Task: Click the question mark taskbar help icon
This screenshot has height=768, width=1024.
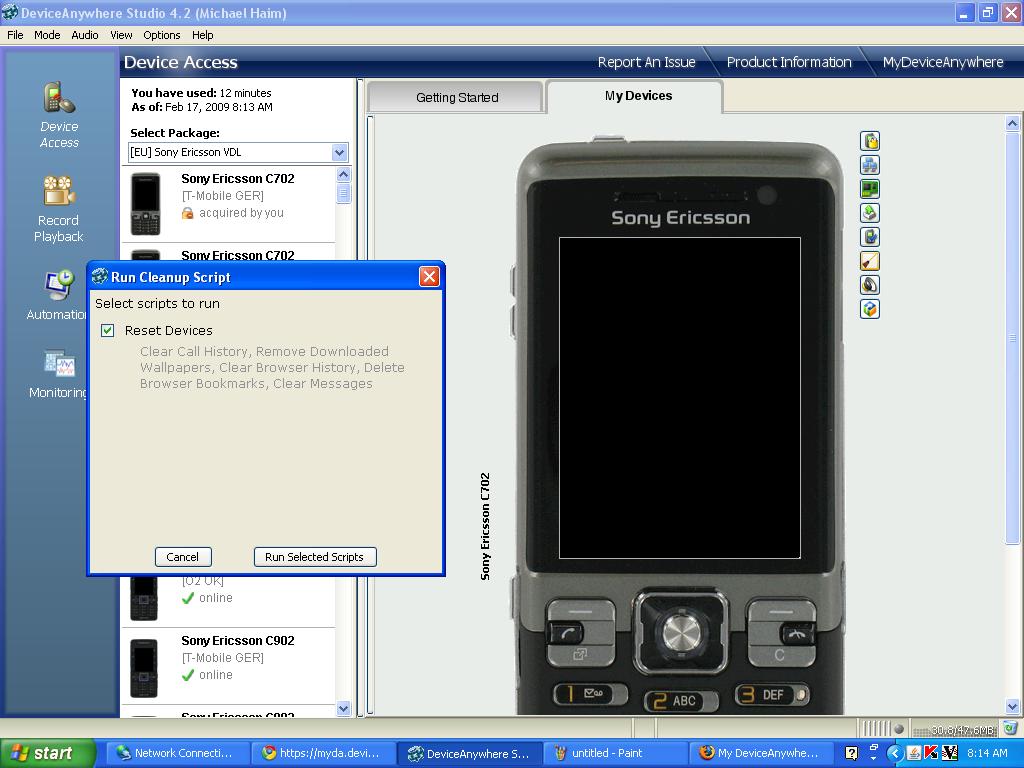Action: pyautogui.click(x=851, y=753)
